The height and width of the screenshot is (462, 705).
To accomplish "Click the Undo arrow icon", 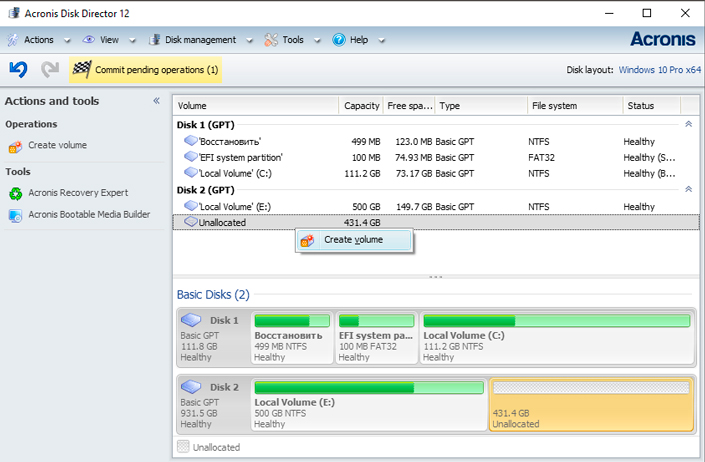I will (x=18, y=69).
